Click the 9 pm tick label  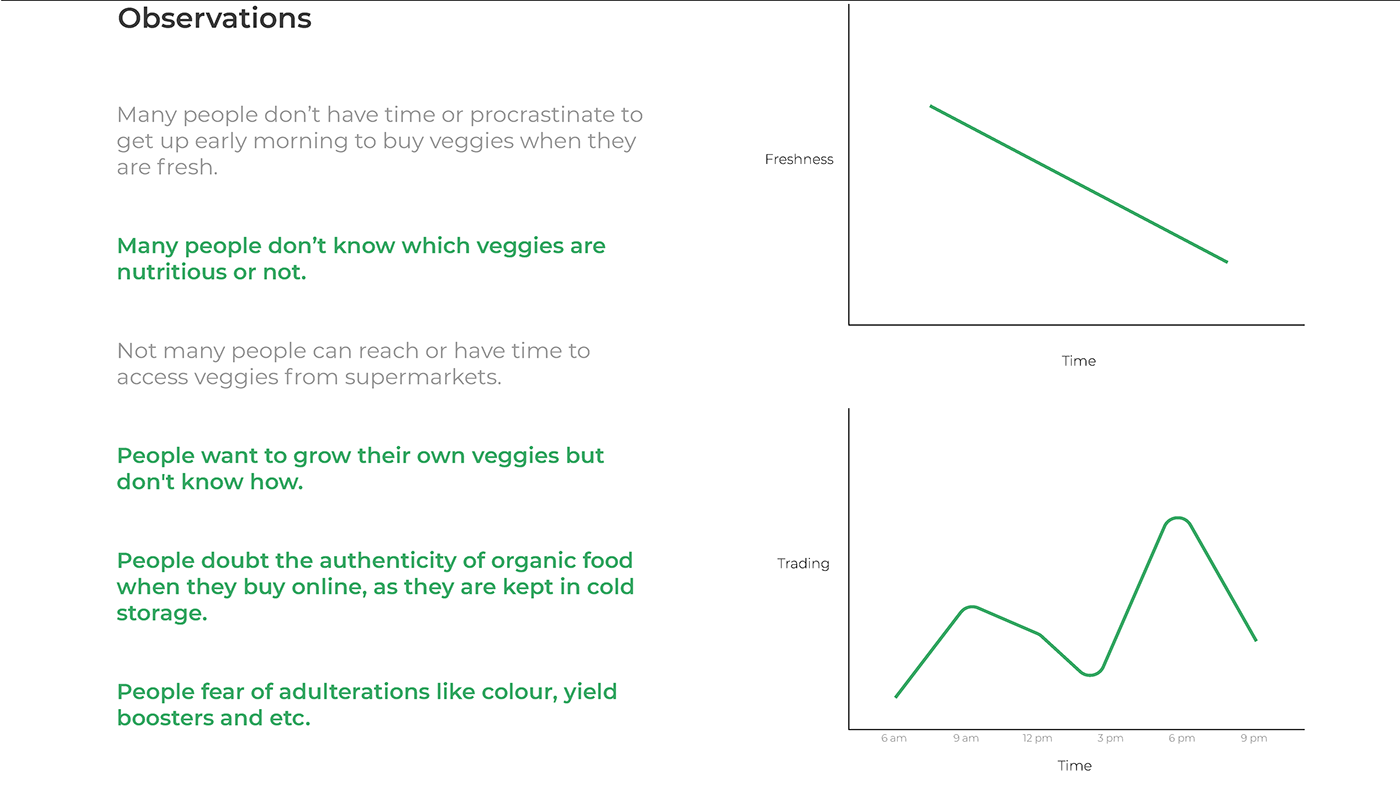pyautogui.click(x=1253, y=739)
